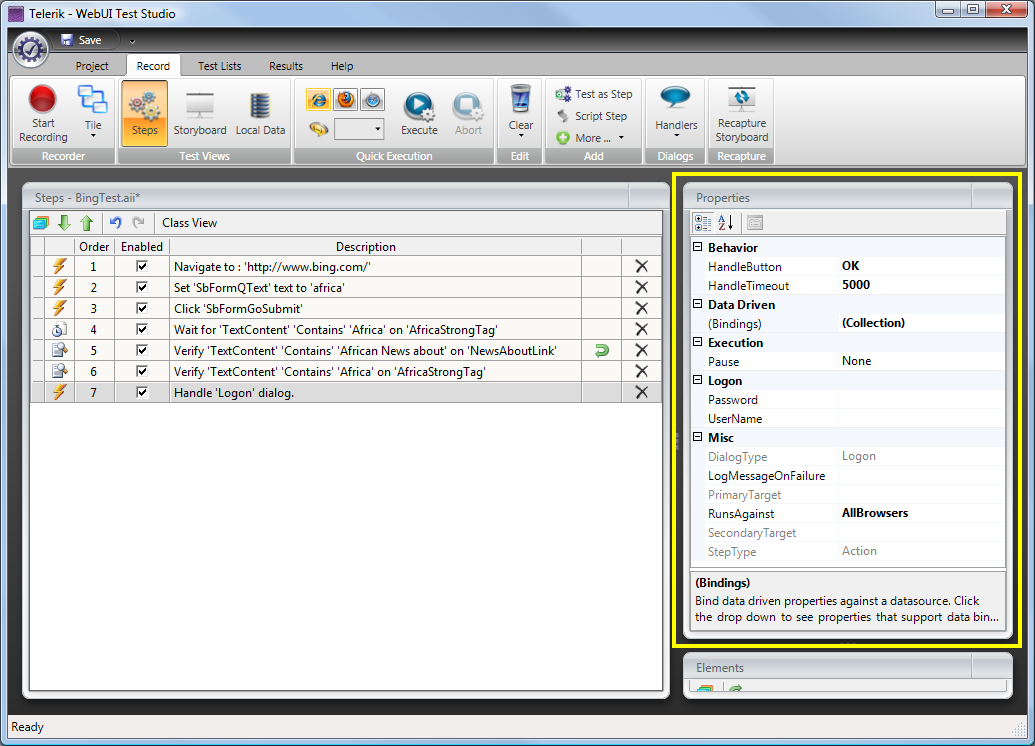Click the undo arrow in Steps toolbar
Screen dimensions: 1035x746
click(116, 223)
